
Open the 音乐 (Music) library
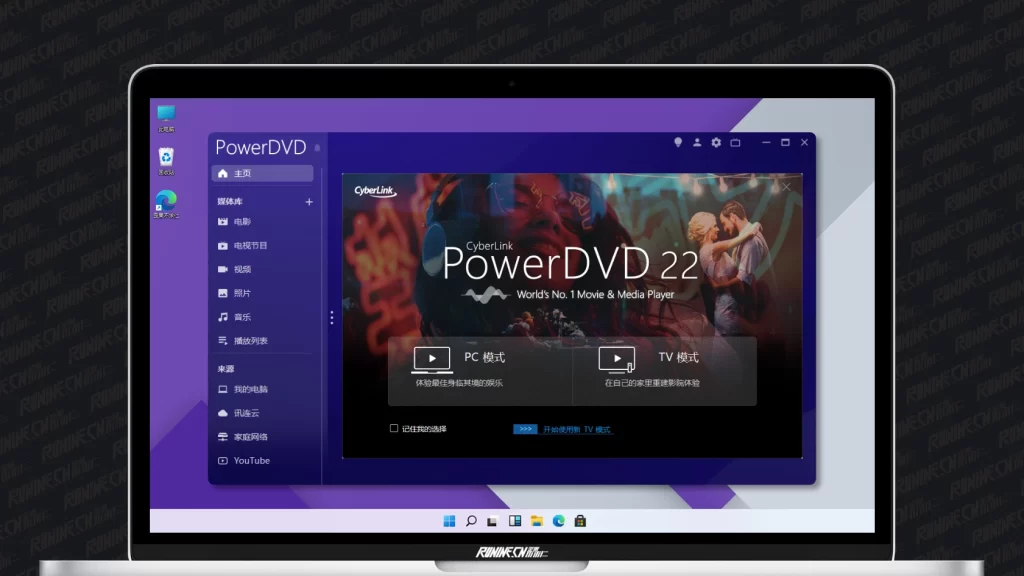[241, 317]
